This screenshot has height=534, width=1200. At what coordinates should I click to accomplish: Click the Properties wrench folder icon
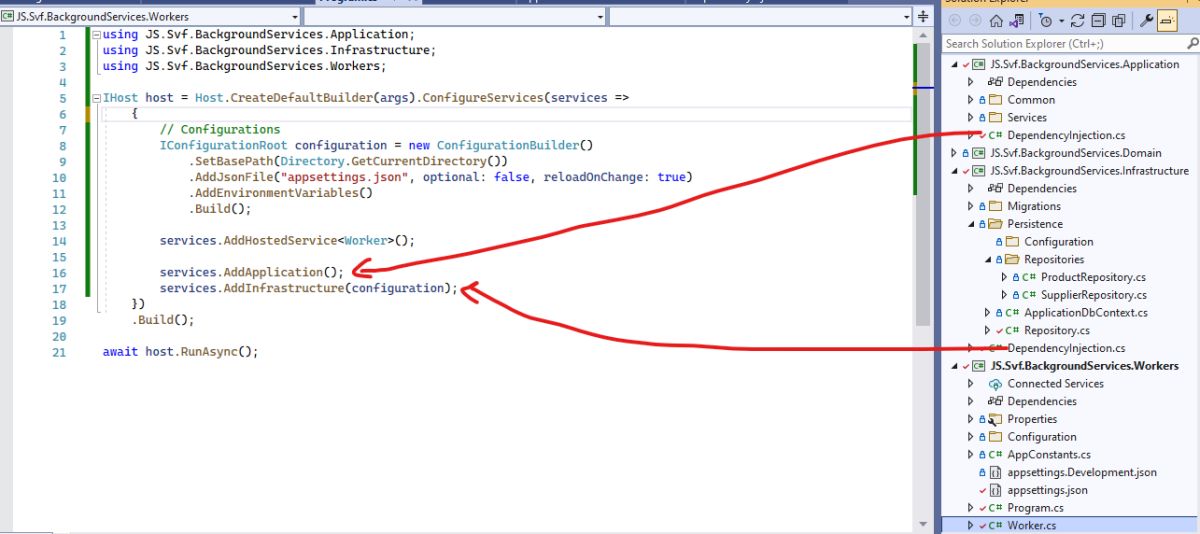point(995,420)
